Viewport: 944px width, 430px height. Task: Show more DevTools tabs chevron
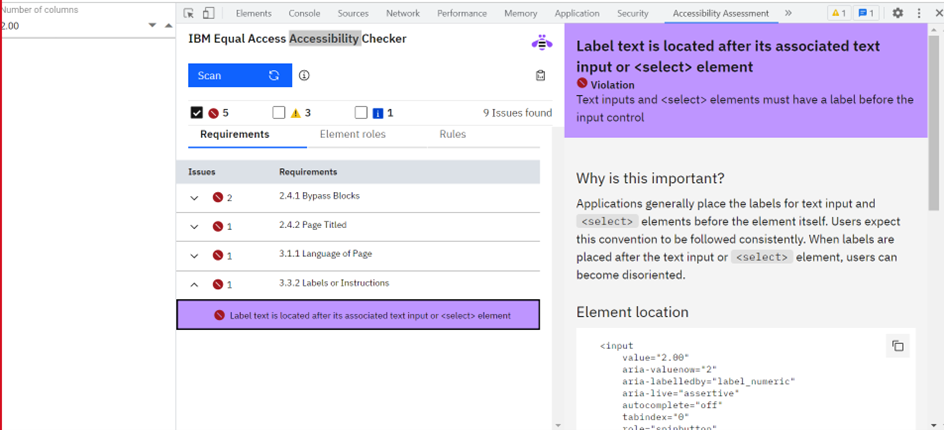pyautogui.click(x=788, y=13)
